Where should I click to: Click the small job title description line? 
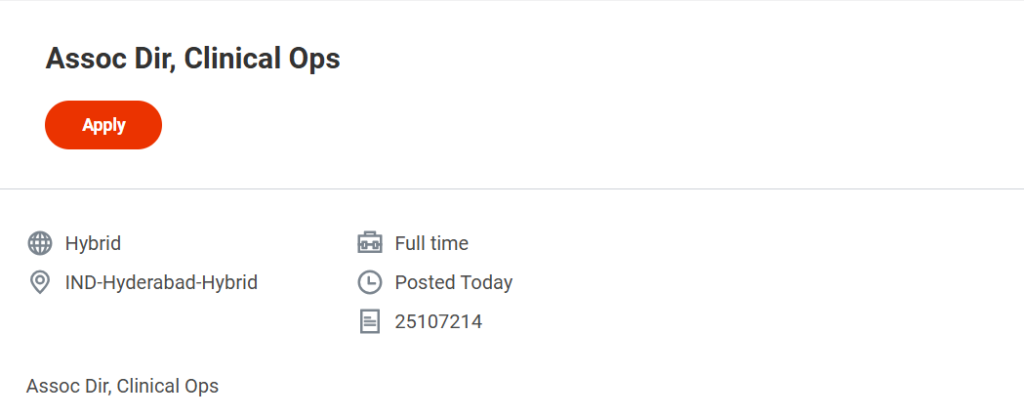coord(122,386)
